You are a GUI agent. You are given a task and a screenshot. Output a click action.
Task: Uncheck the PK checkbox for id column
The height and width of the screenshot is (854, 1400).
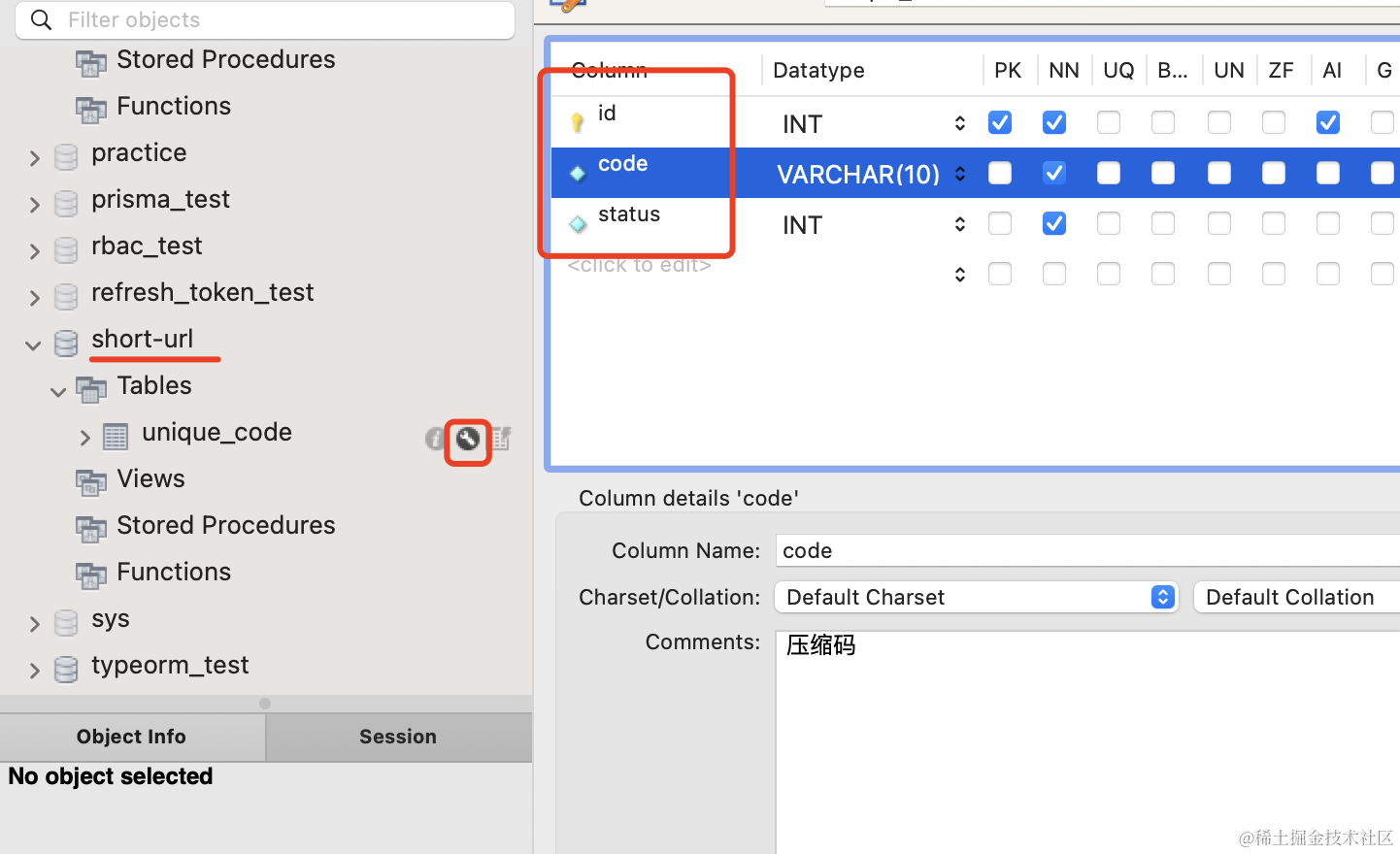pos(1000,122)
